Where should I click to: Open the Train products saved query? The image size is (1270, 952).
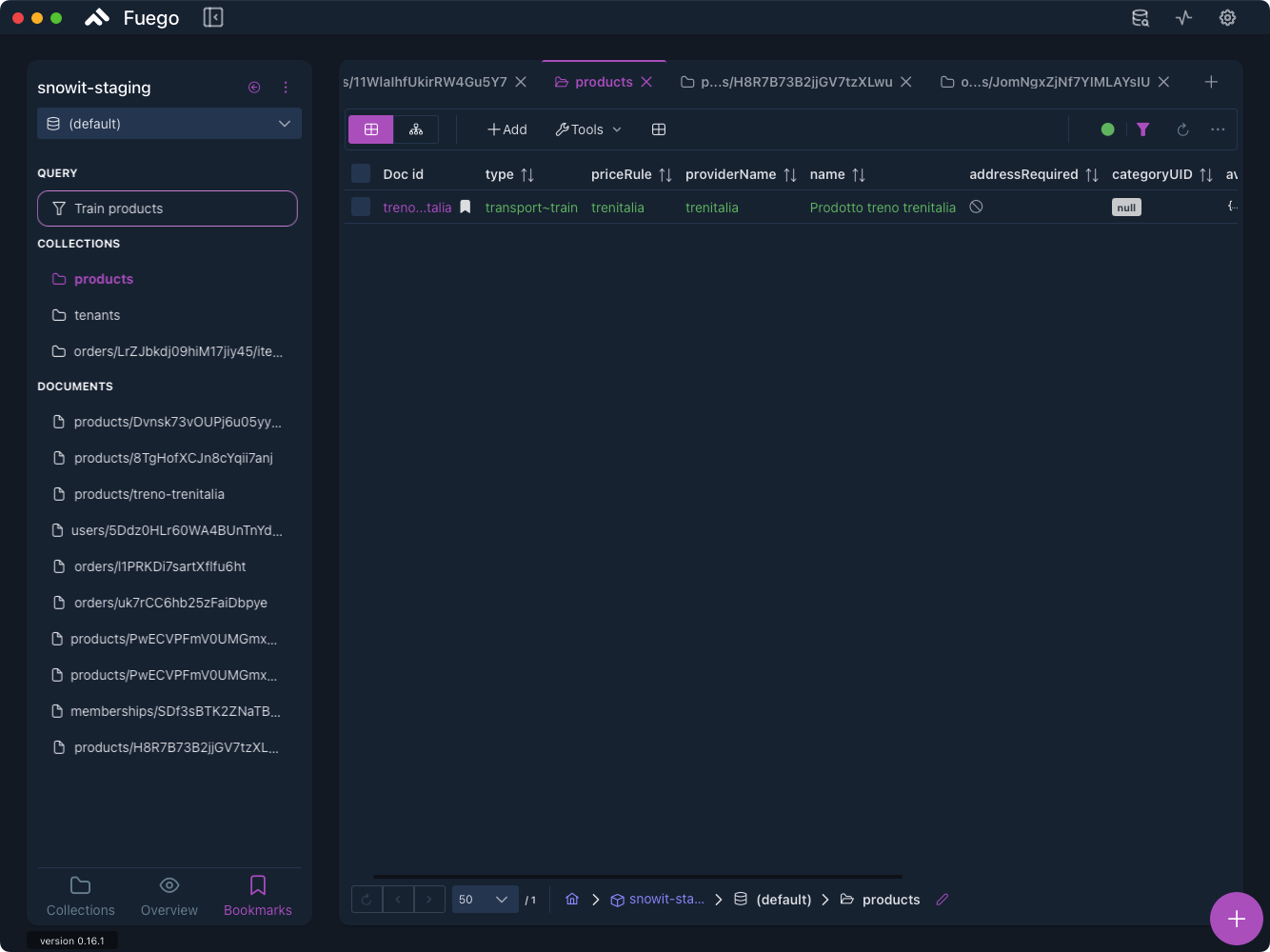click(168, 208)
